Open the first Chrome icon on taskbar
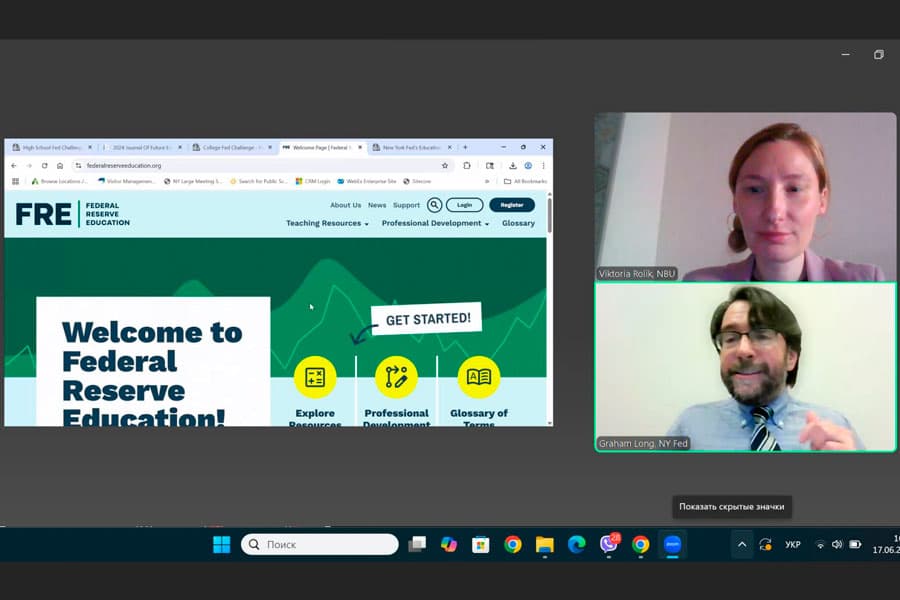This screenshot has width=900, height=600. [x=513, y=544]
